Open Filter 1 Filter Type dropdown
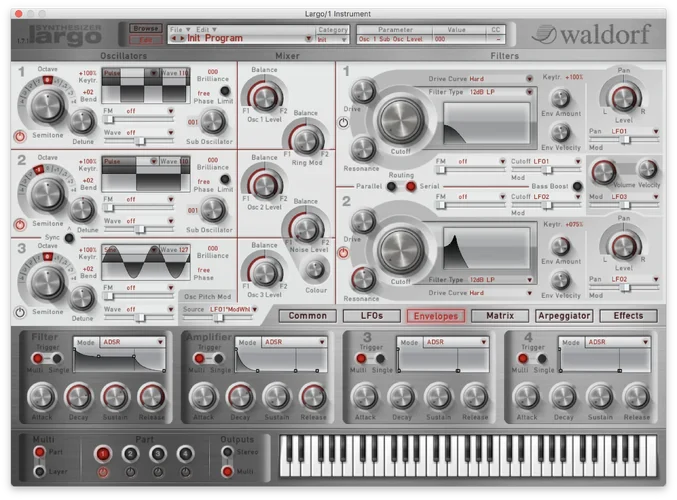Image resolution: width=677 pixels, height=500 pixels. pos(529,92)
